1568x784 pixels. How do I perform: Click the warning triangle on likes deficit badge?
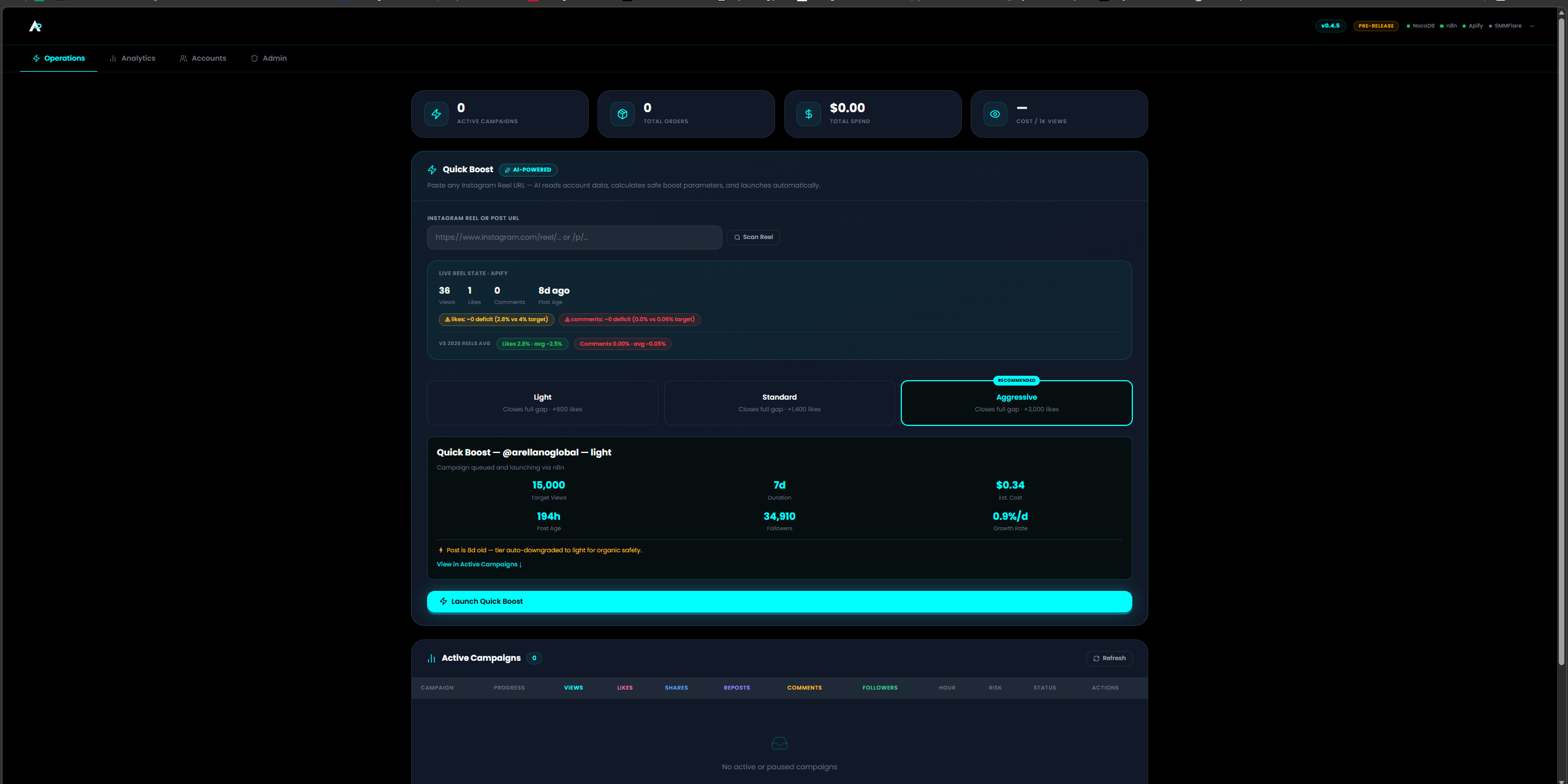click(x=447, y=319)
